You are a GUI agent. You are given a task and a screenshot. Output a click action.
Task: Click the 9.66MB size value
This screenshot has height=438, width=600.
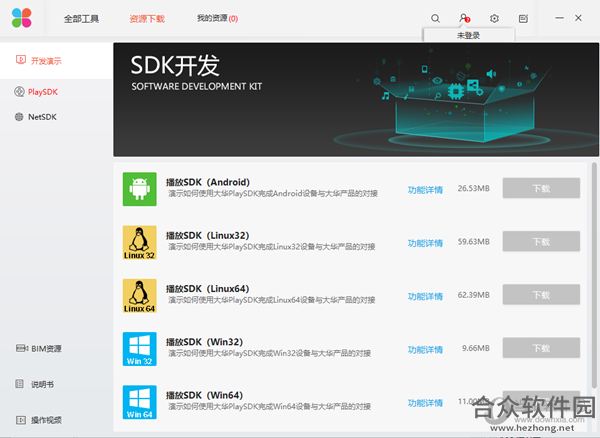pyautogui.click(x=476, y=348)
